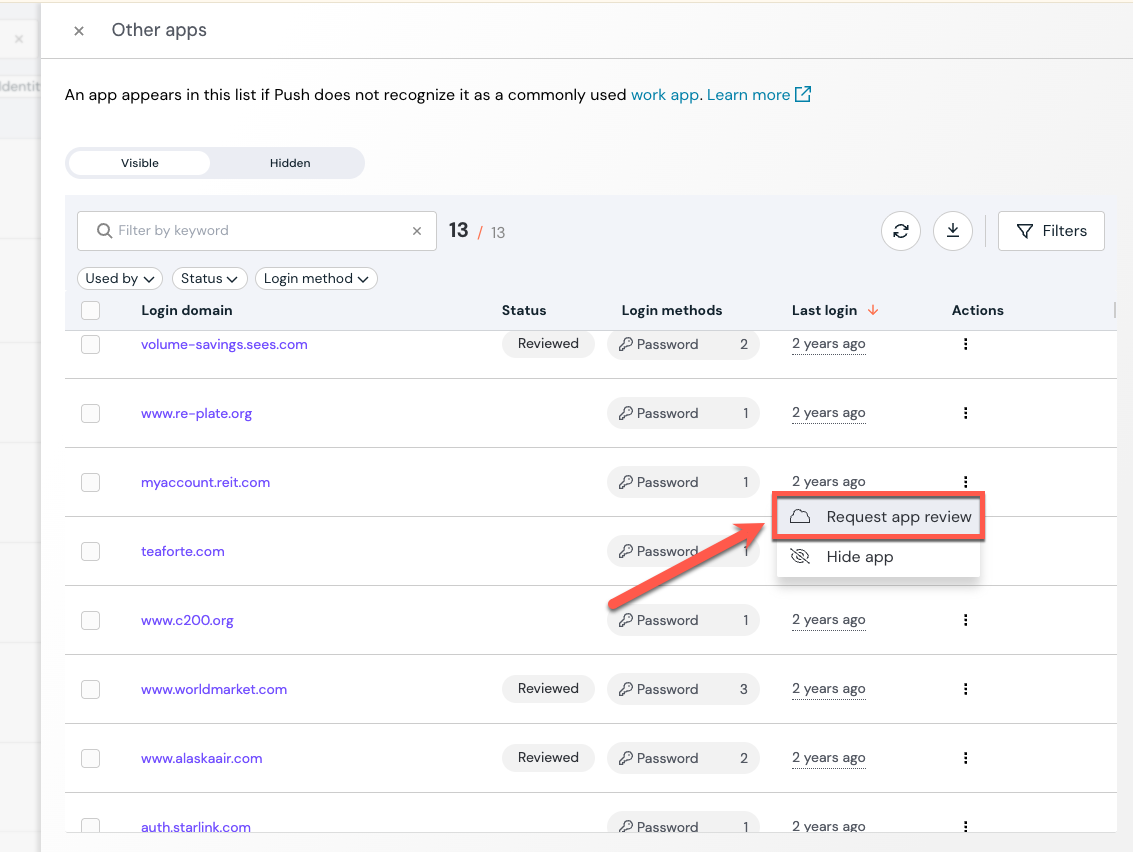Open actions menu for www.worldmarket.com
This screenshot has height=852, width=1133.
coord(965,689)
